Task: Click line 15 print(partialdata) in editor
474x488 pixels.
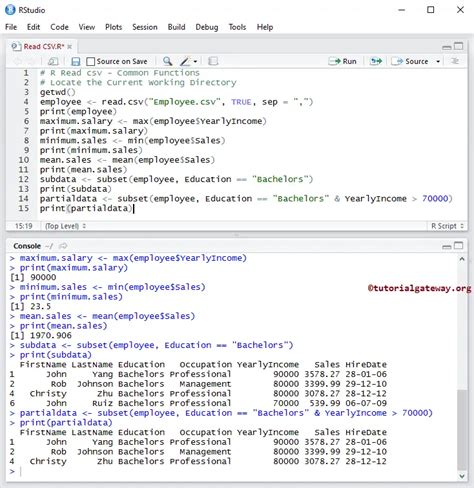Action: click(87, 208)
